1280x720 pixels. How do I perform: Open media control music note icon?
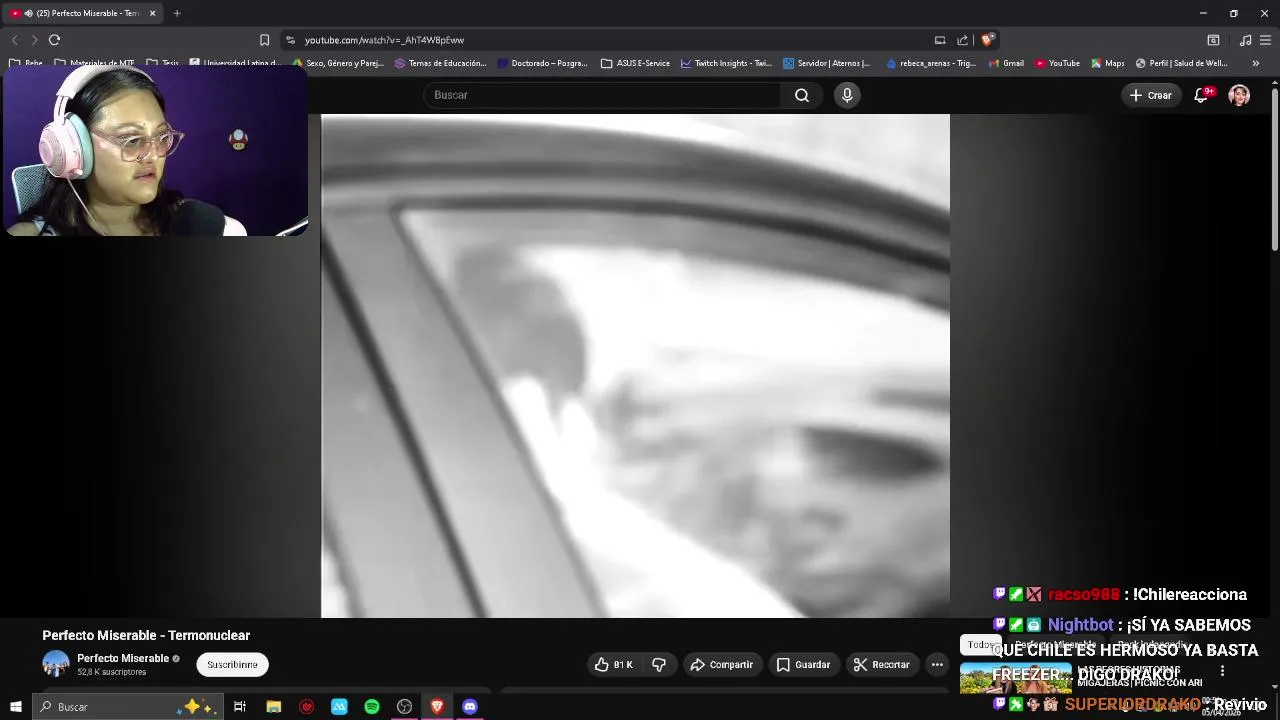tap(1245, 40)
